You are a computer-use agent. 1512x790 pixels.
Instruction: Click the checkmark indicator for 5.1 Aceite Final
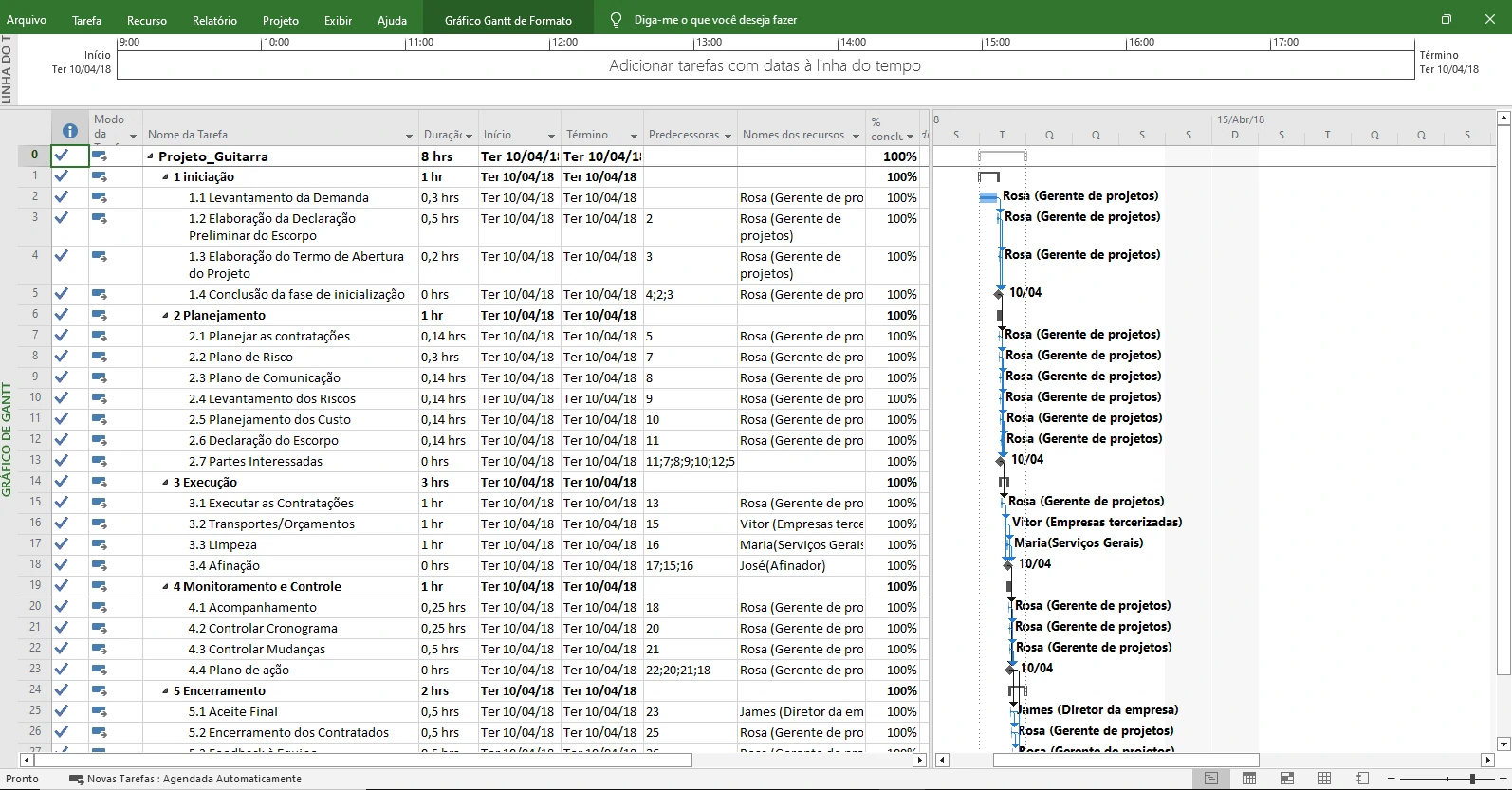point(62,710)
